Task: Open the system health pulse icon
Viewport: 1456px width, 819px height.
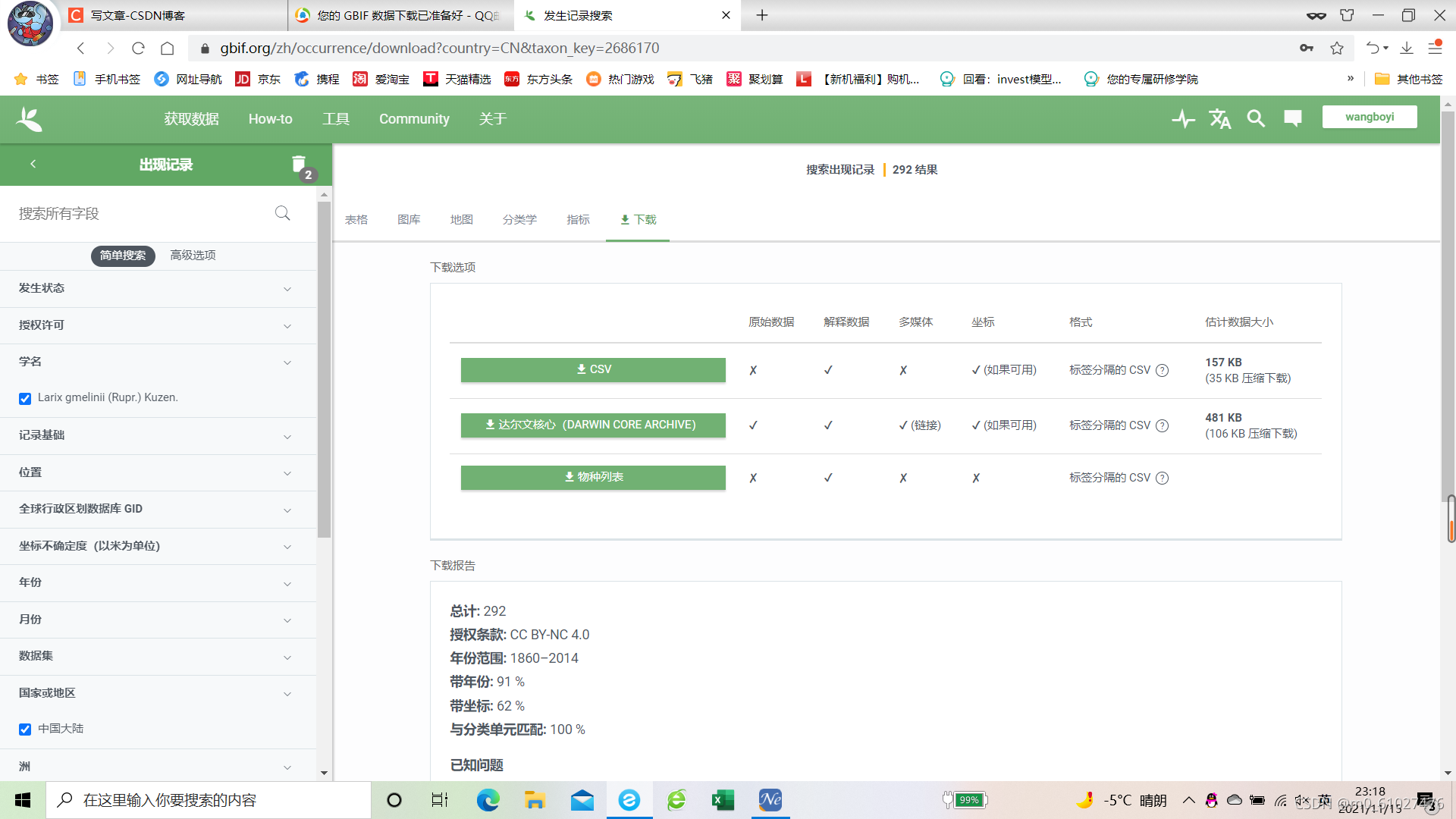Action: 1182,119
